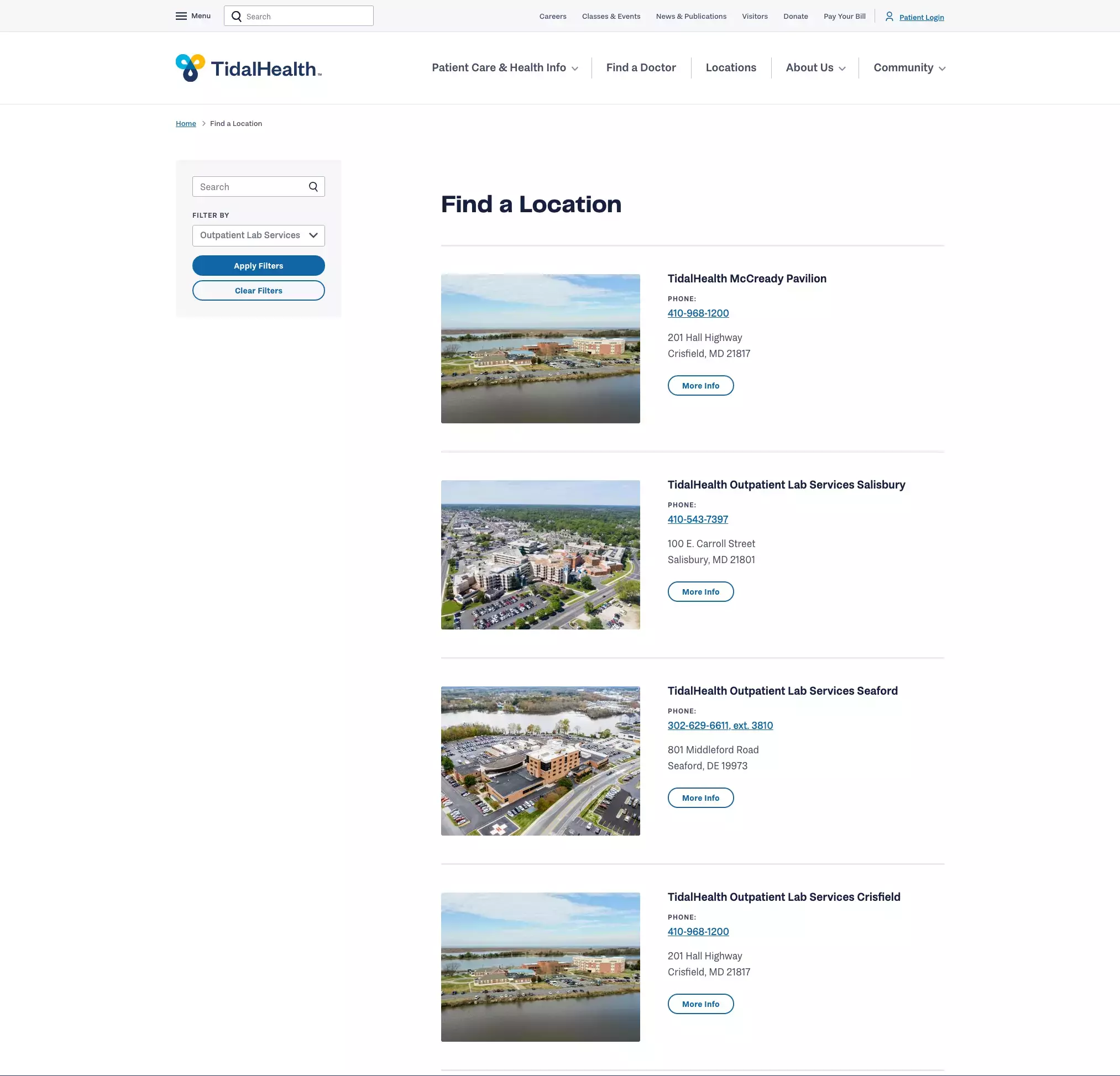Click the Patient Login person icon
The image size is (1120, 1076).
[x=889, y=16]
